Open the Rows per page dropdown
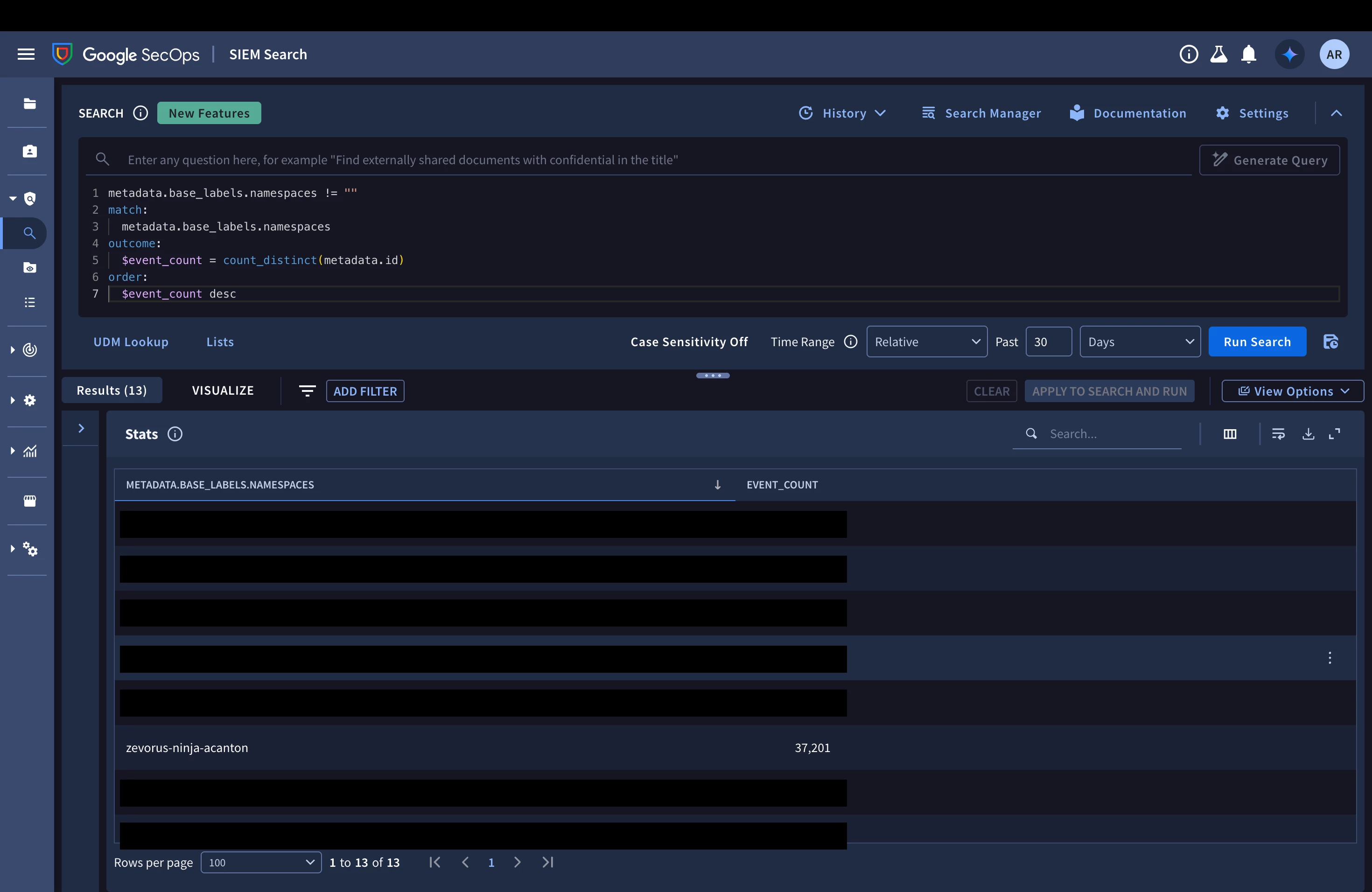 [x=260, y=862]
